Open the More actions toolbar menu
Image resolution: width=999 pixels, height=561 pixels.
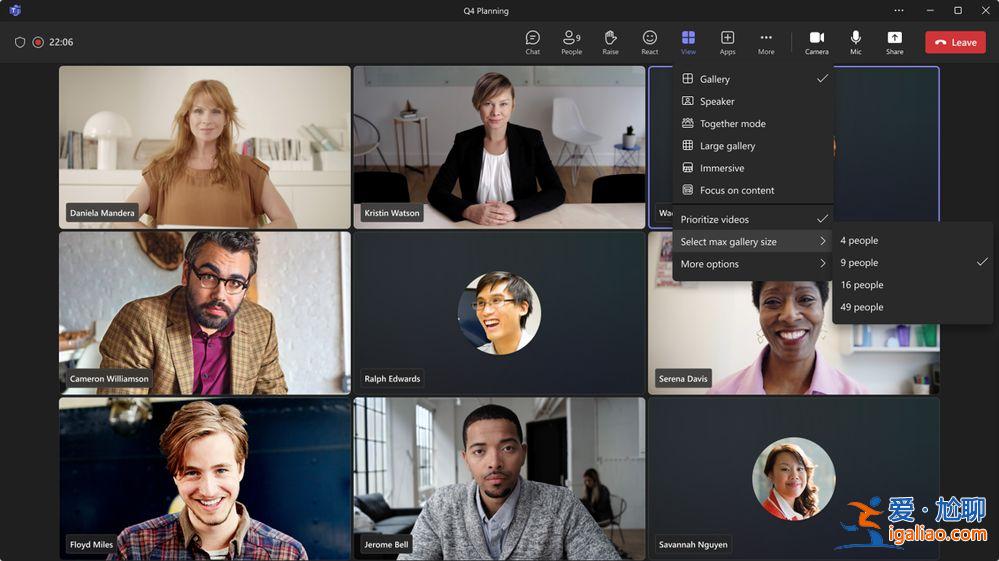pyautogui.click(x=766, y=41)
